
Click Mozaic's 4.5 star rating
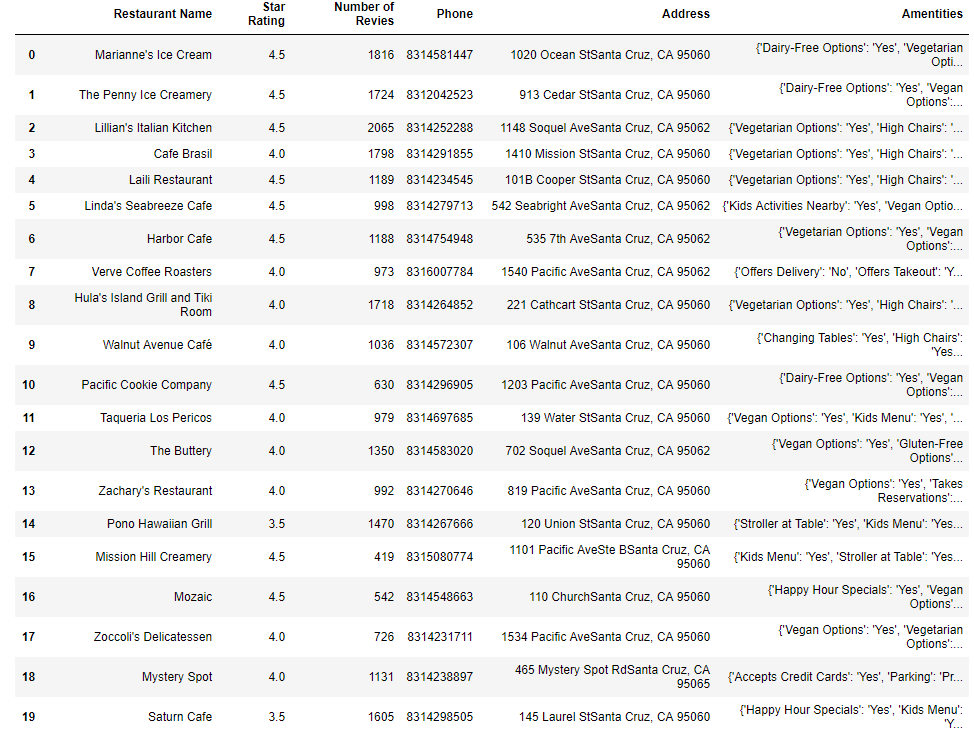(277, 597)
